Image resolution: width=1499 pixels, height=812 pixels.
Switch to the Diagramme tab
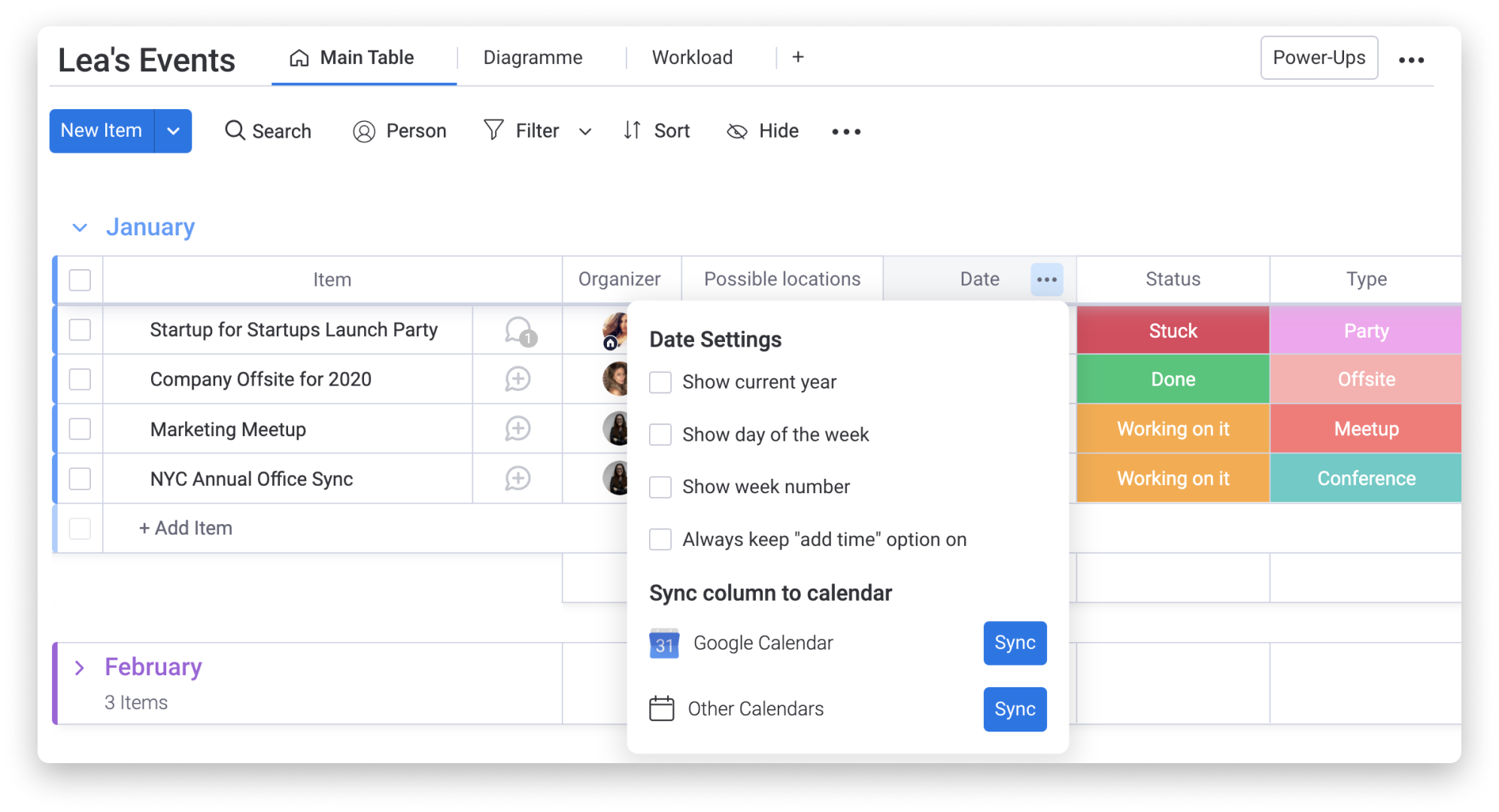pos(533,57)
